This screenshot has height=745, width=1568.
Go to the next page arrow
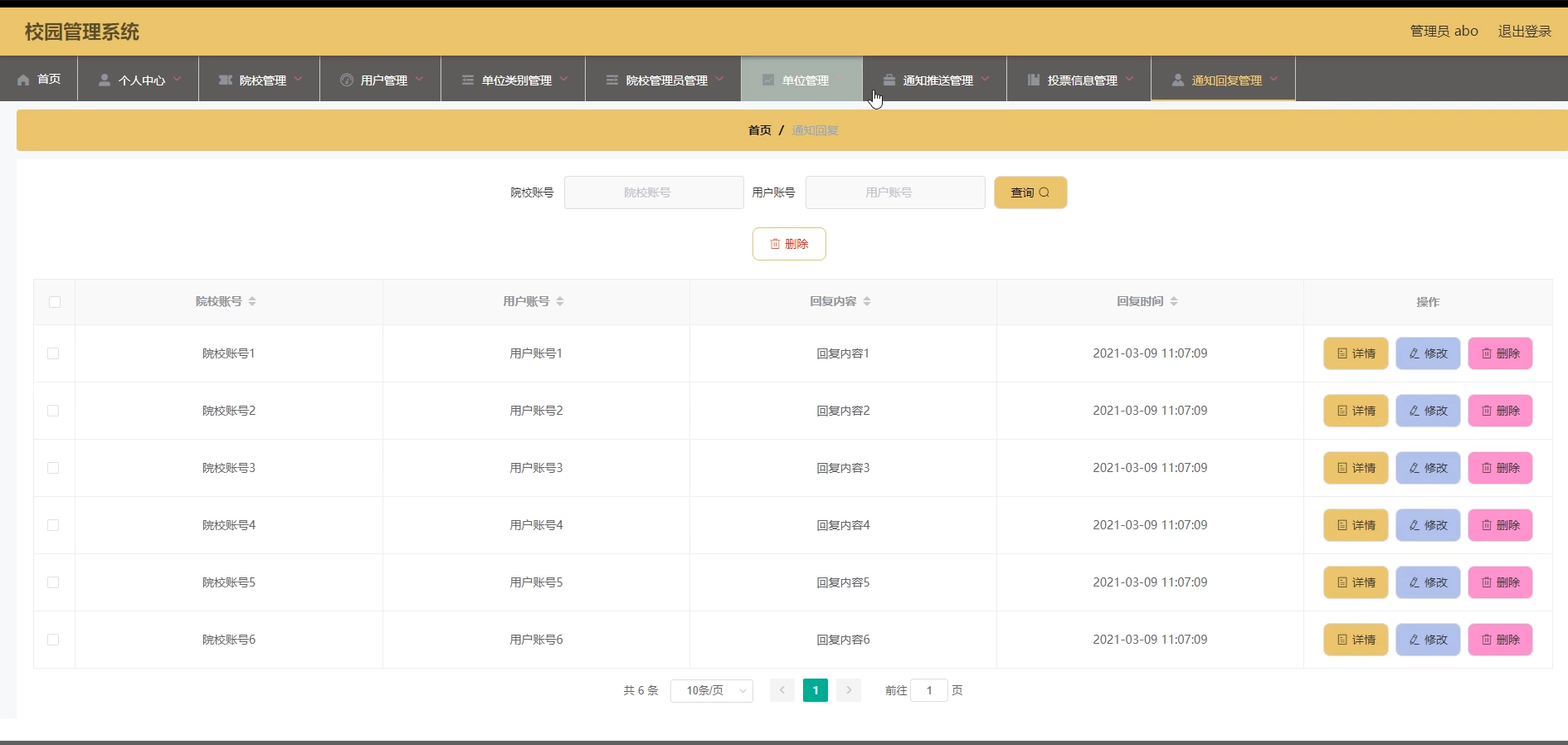coord(849,690)
